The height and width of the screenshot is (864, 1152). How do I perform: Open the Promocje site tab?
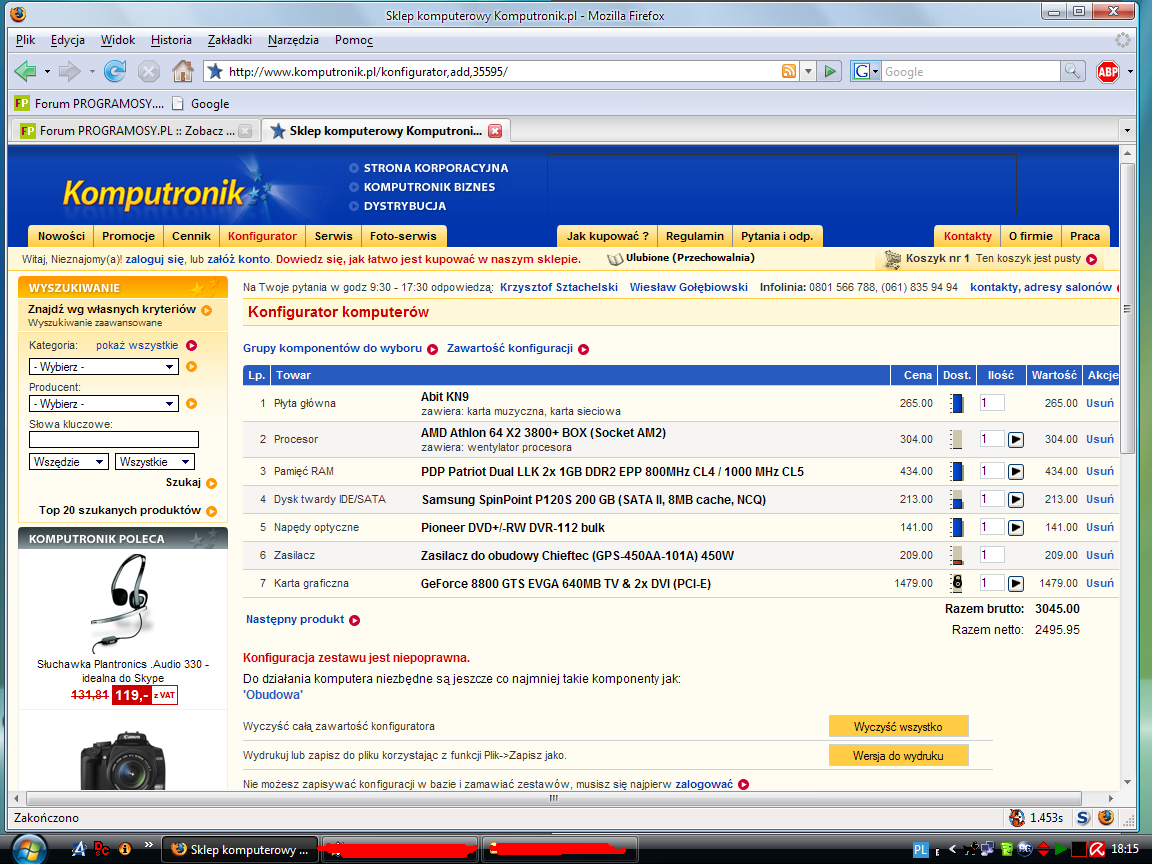coord(129,236)
